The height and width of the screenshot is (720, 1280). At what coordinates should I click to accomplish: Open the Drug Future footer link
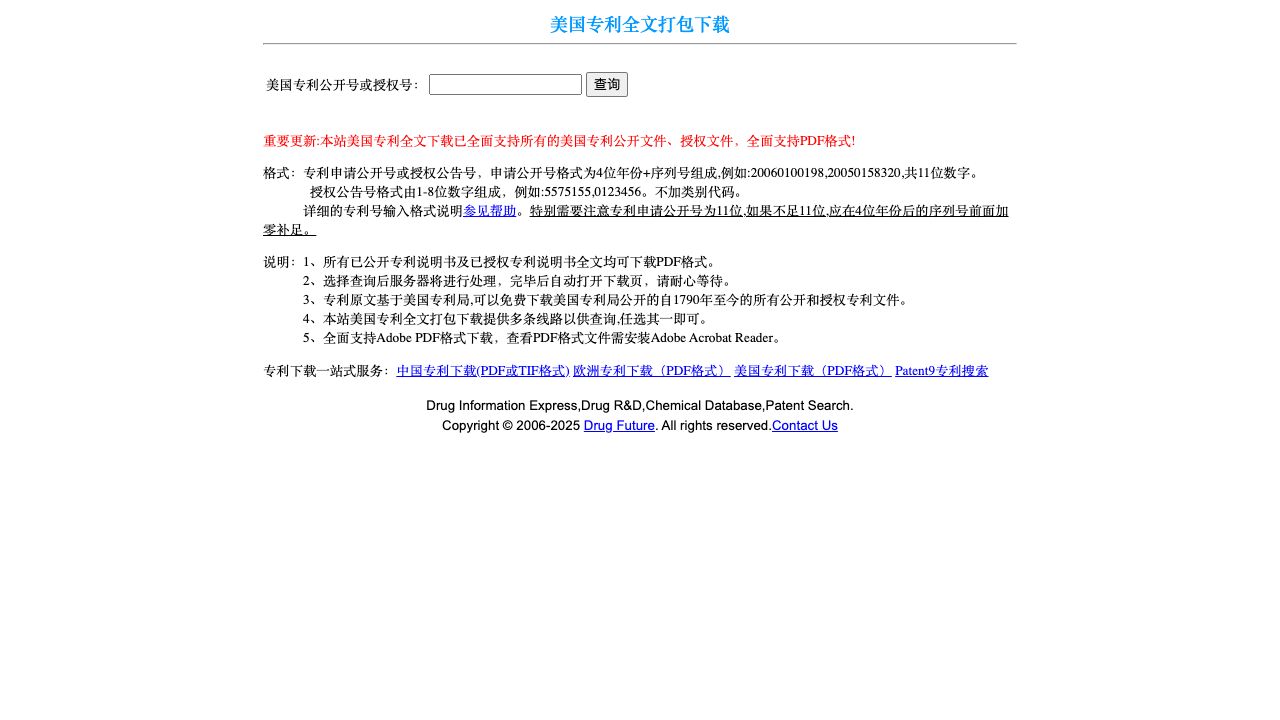pyautogui.click(x=619, y=426)
